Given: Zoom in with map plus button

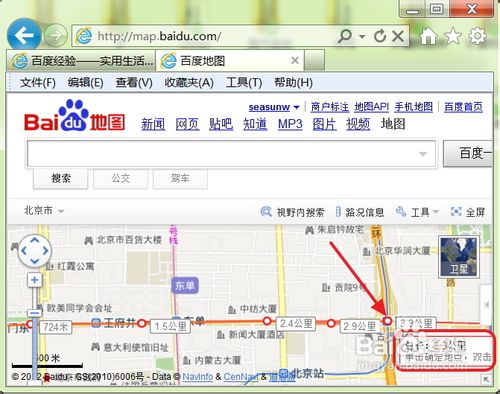Looking at the screenshot, I should coord(35,280).
